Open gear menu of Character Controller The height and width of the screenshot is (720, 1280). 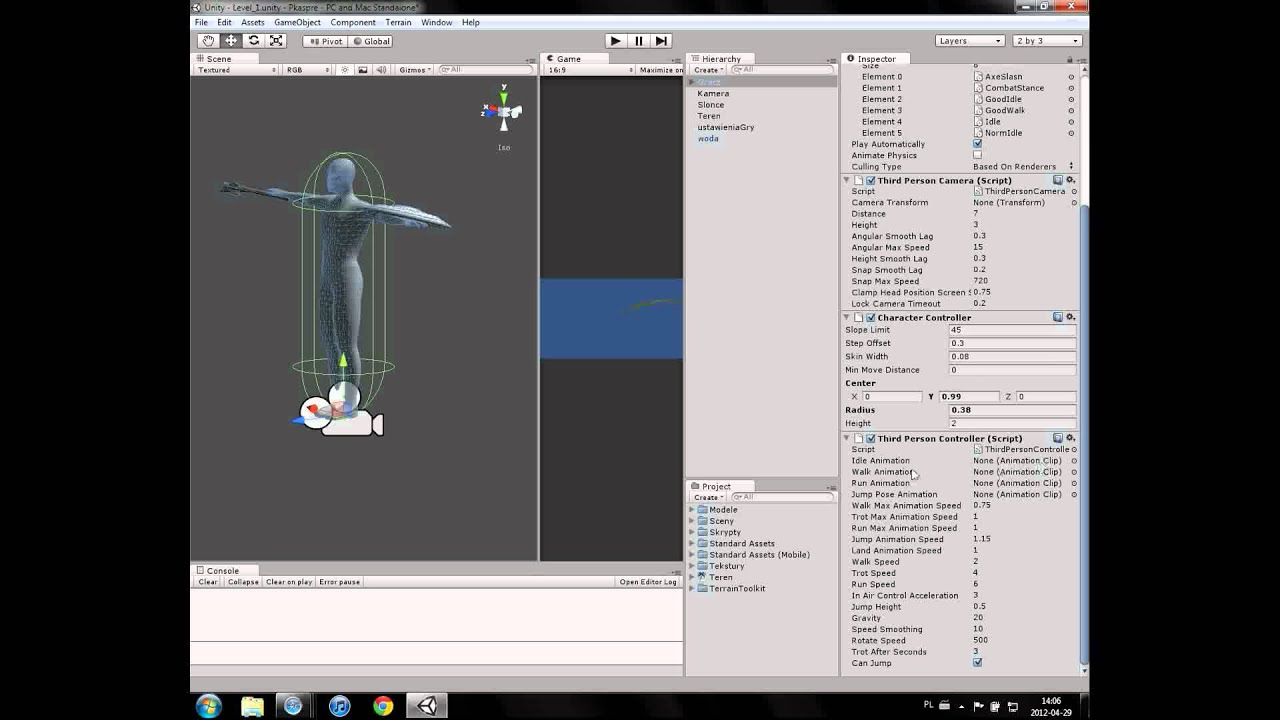(x=1070, y=317)
